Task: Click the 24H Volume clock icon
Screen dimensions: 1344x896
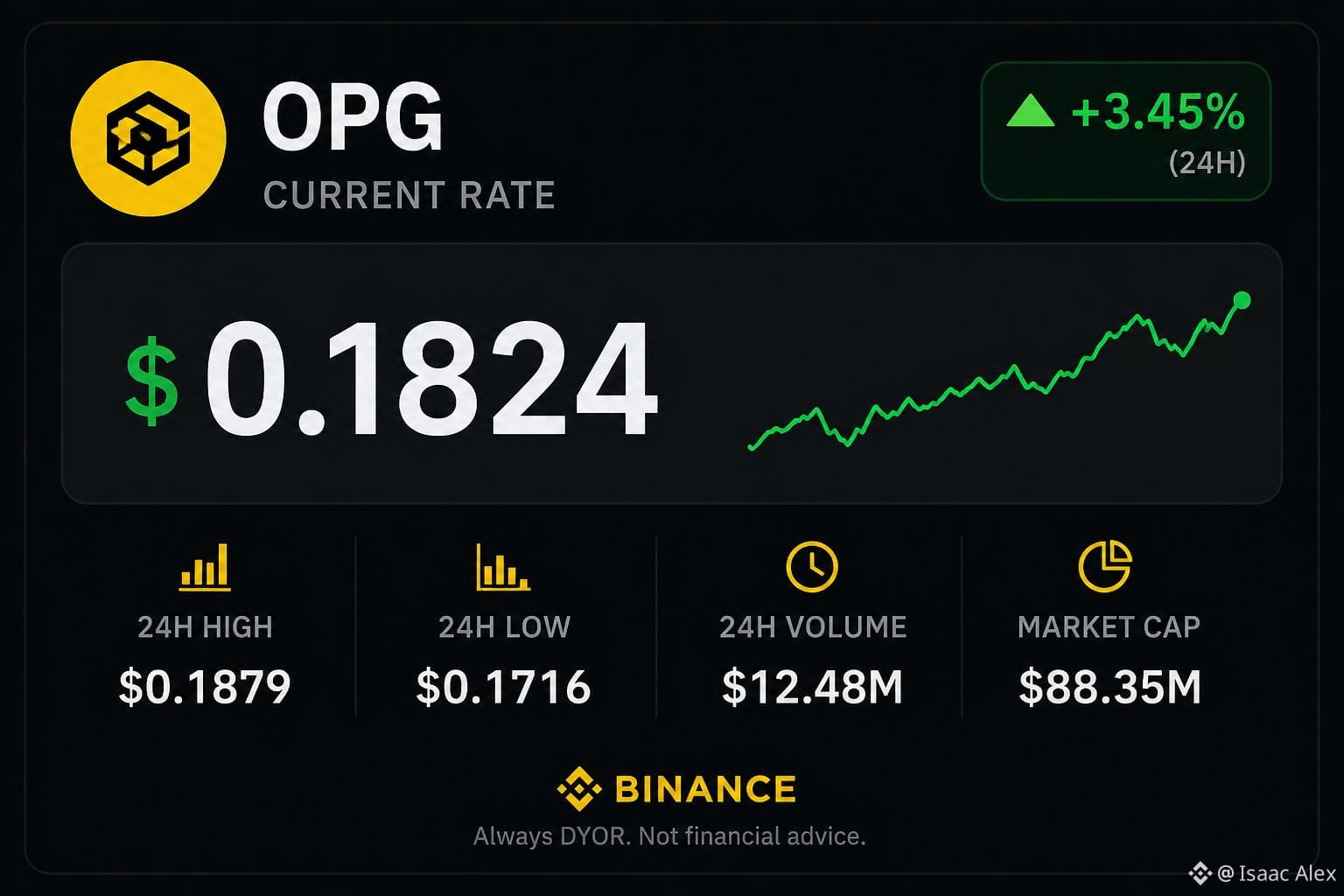Action: pos(812,566)
